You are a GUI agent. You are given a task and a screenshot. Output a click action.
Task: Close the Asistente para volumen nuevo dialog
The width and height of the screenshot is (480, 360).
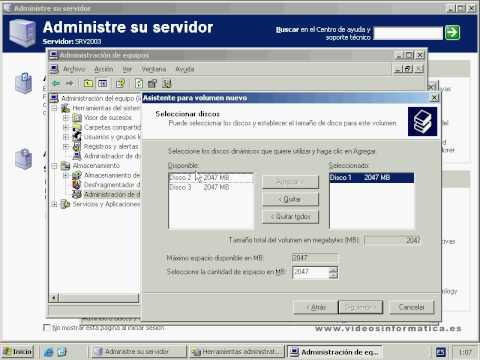point(434,98)
